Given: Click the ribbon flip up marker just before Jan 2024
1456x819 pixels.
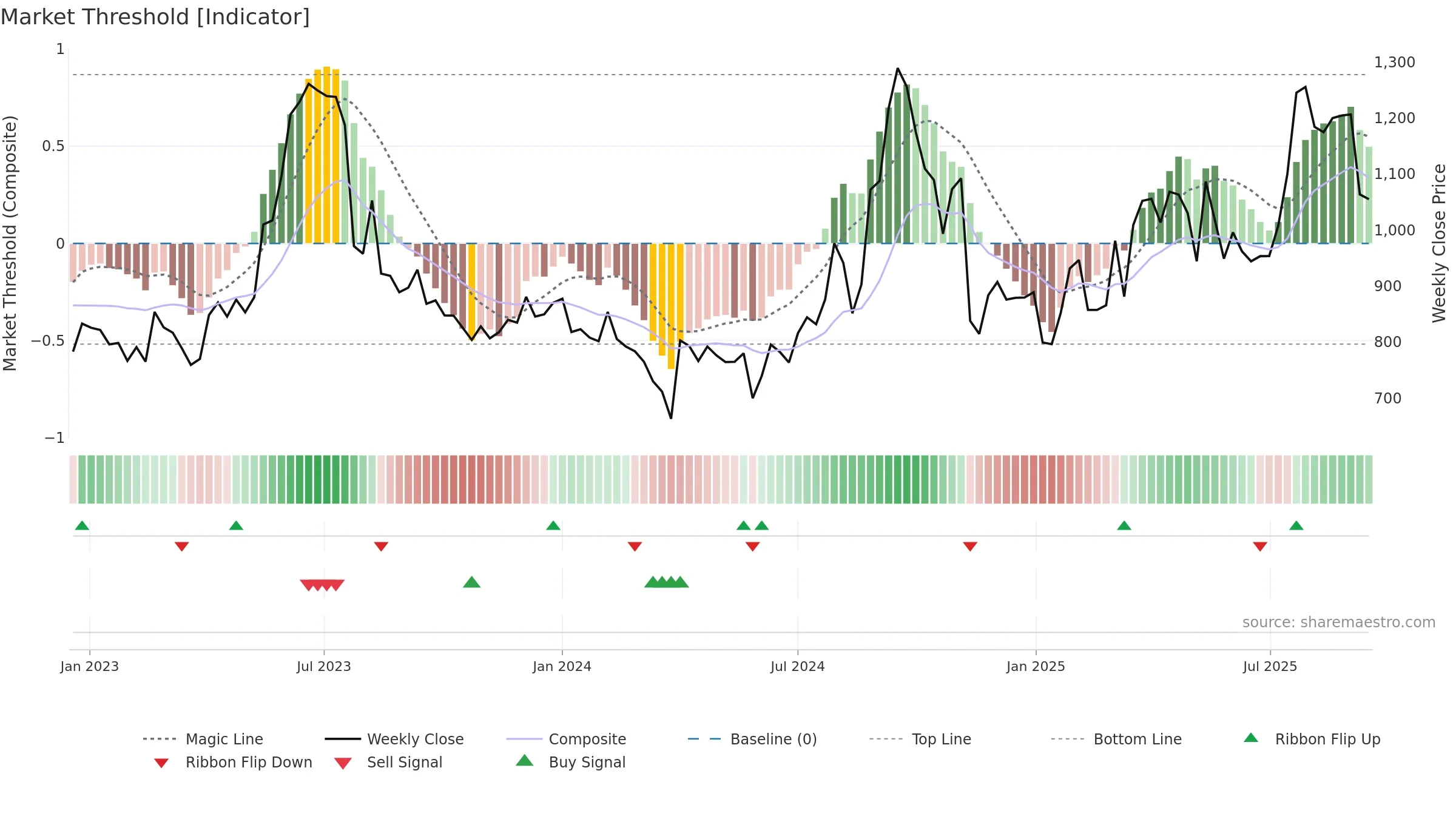Looking at the screenshot, I should (x=553, y=525).
